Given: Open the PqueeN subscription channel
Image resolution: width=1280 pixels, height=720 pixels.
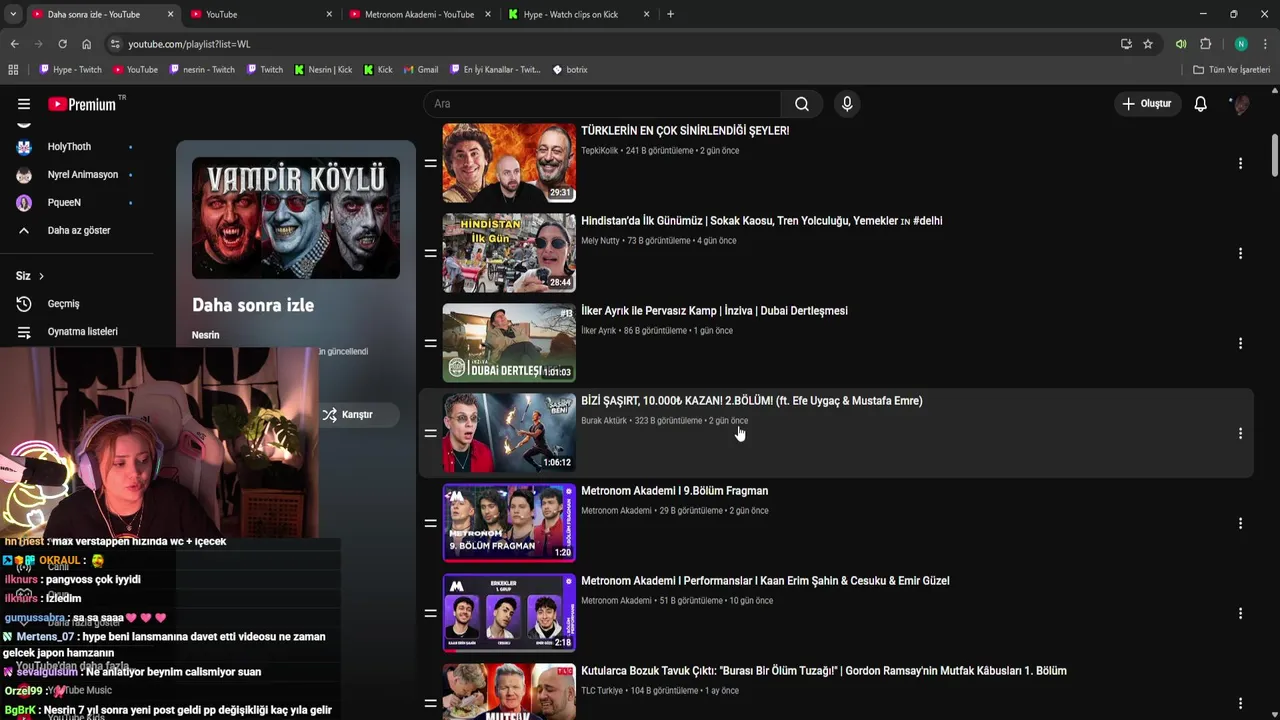Looking at the screenshot, I should click(64, 203).
